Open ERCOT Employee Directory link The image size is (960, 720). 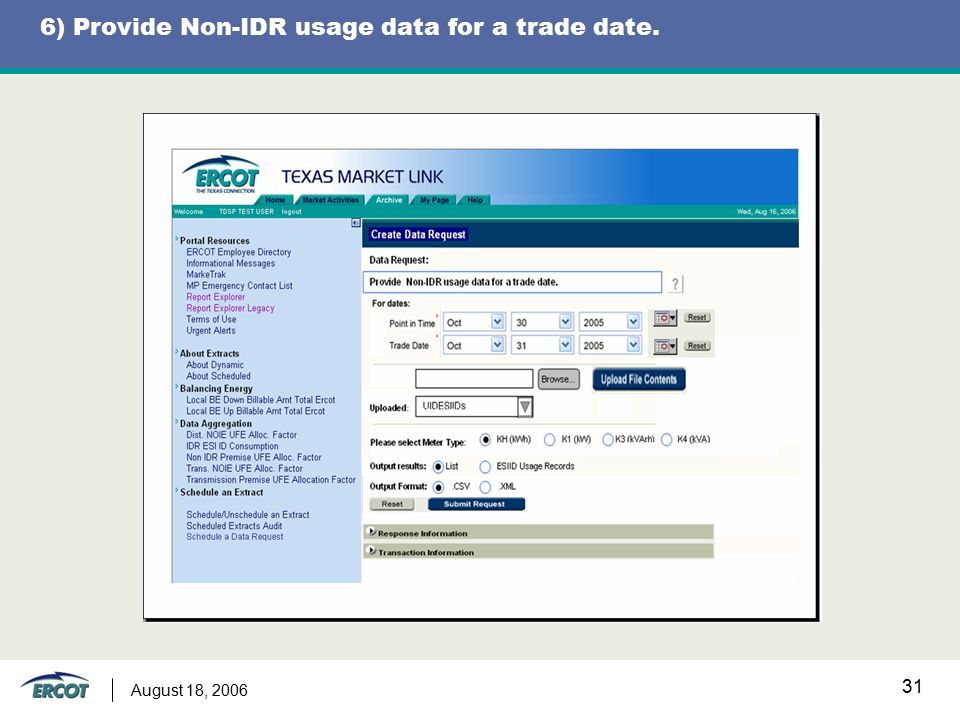tap(239, 252)
